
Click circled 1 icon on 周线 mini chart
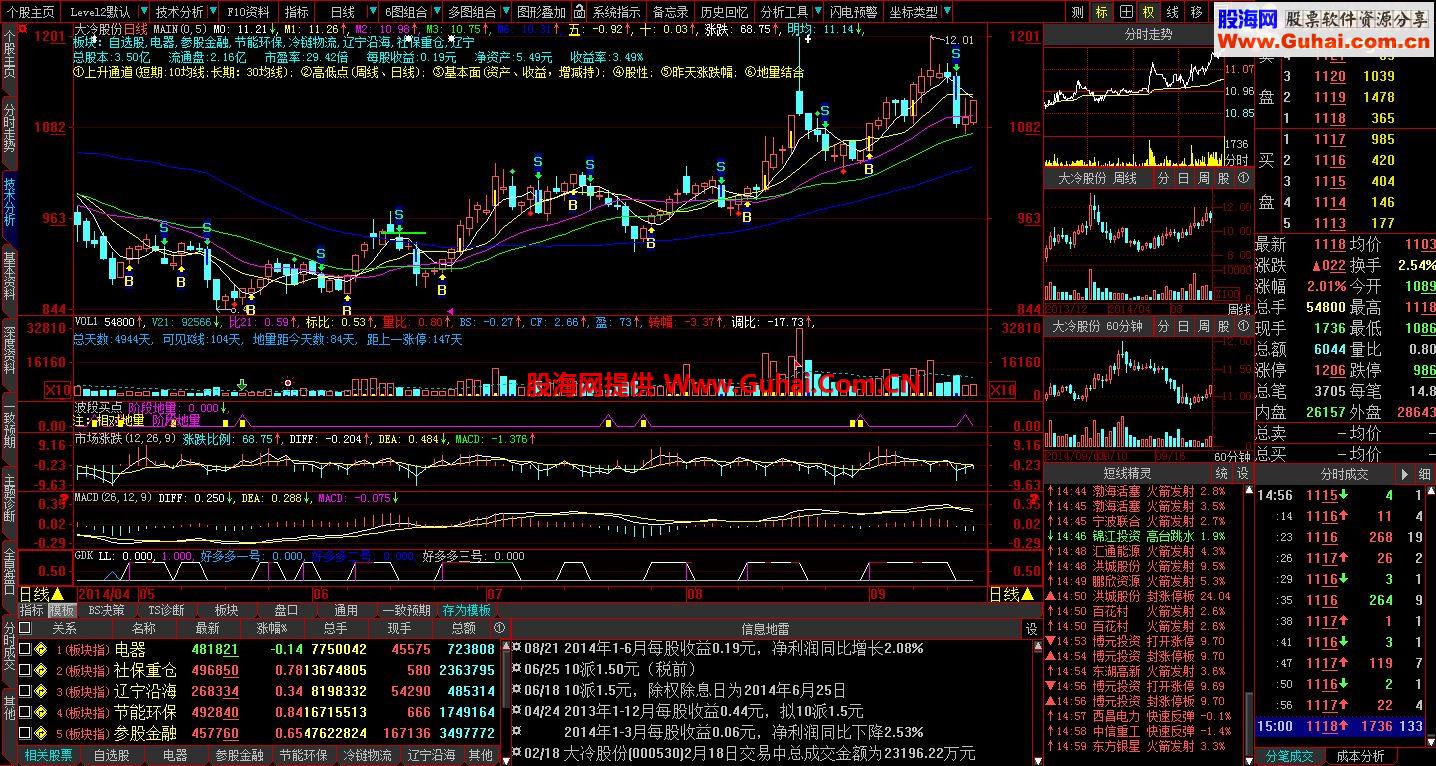click(x=1243, y=178)
